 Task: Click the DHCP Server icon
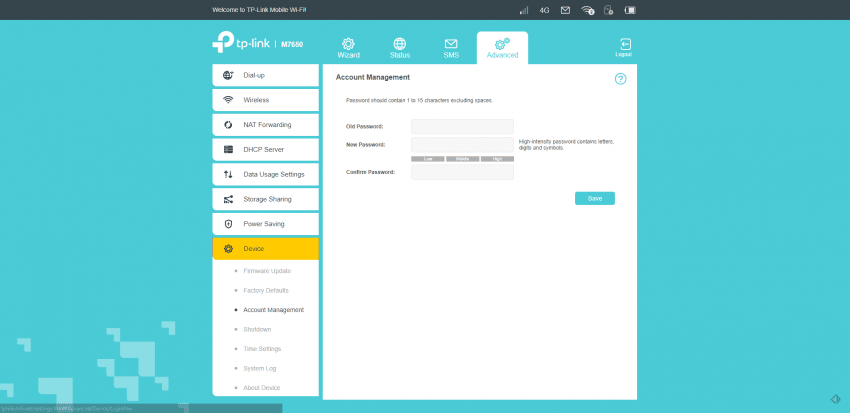228,150
